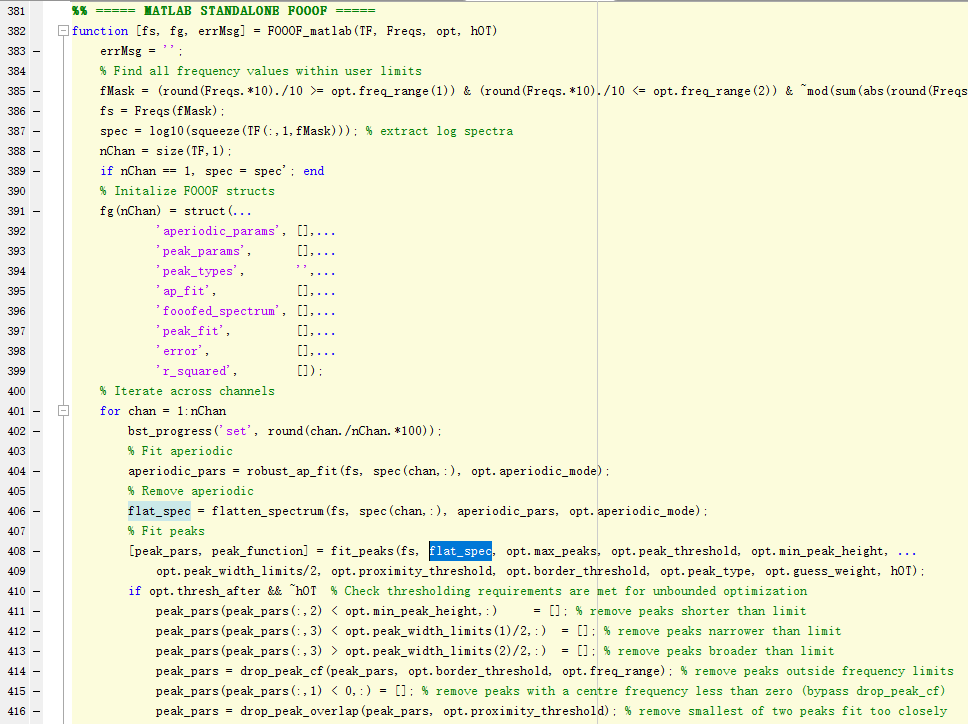This screenshot has width=968, height=724.
Task: Toggle the breakpoint dash on line 391
Action: [36, 211]
